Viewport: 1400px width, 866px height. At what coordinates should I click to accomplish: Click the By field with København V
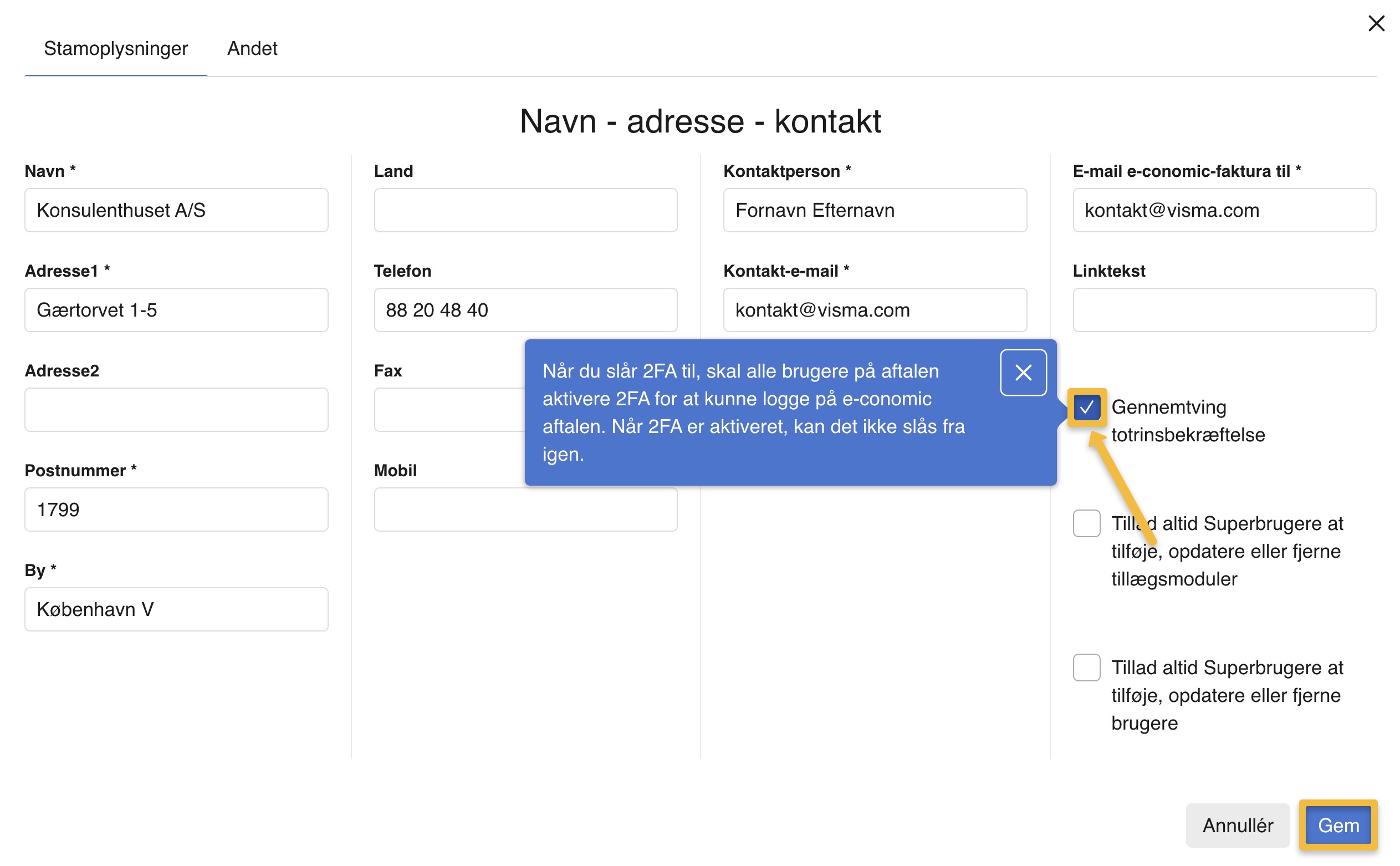(x=176, y=609)
